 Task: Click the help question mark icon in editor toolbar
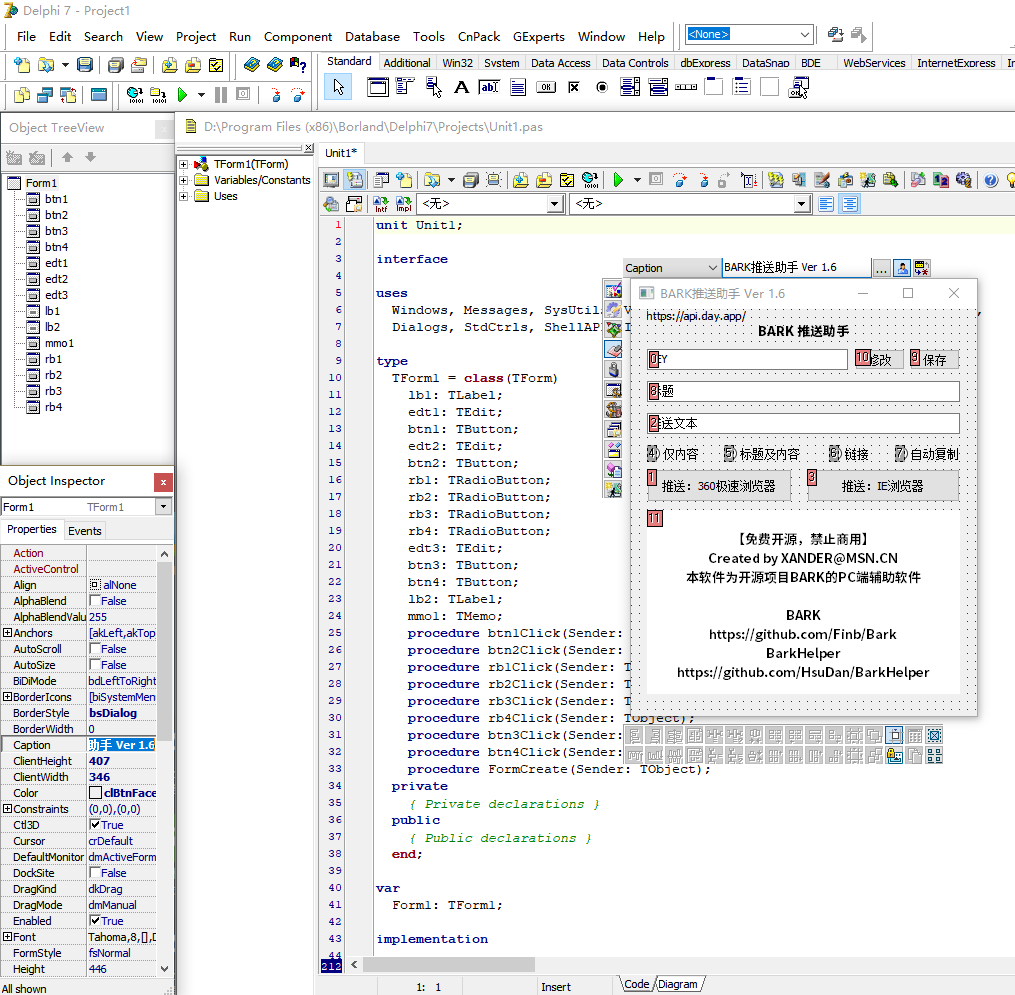point(990,180)
